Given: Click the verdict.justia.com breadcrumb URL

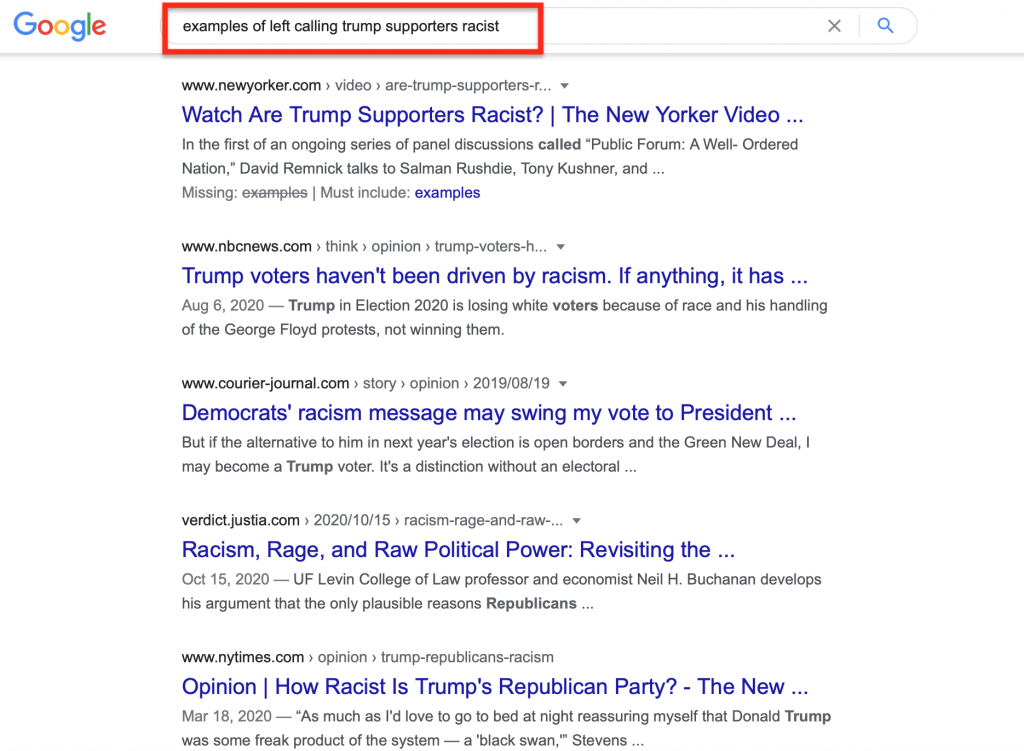Looking at the screenshot, I should (x=240, y=520).
